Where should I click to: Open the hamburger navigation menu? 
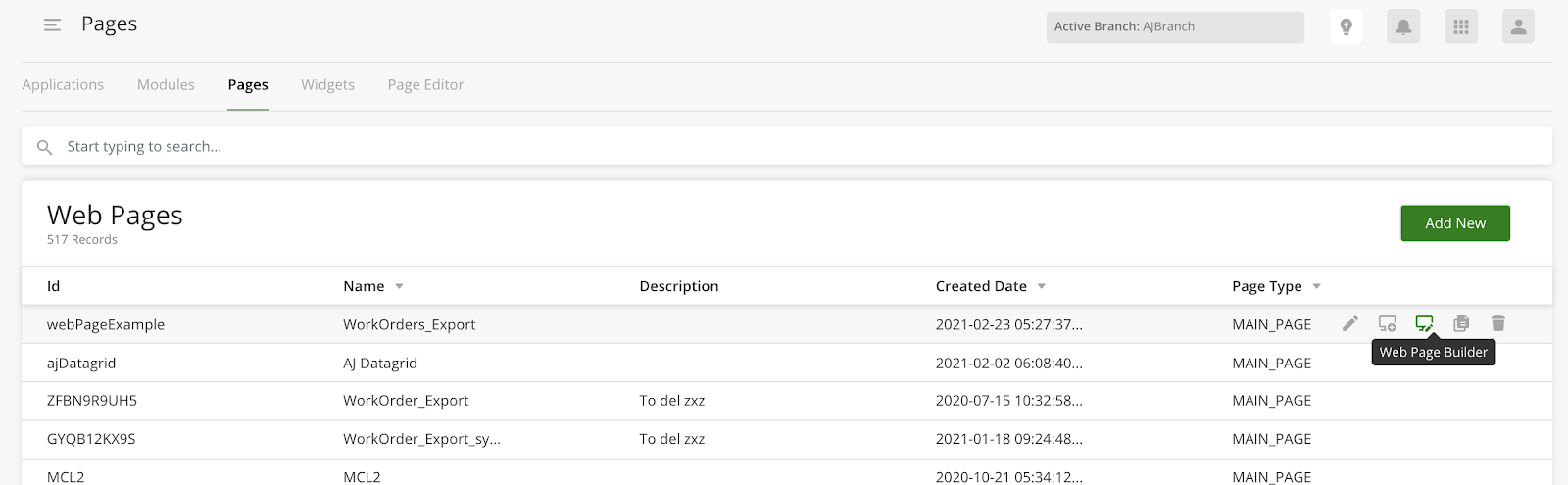pos(52,25)
